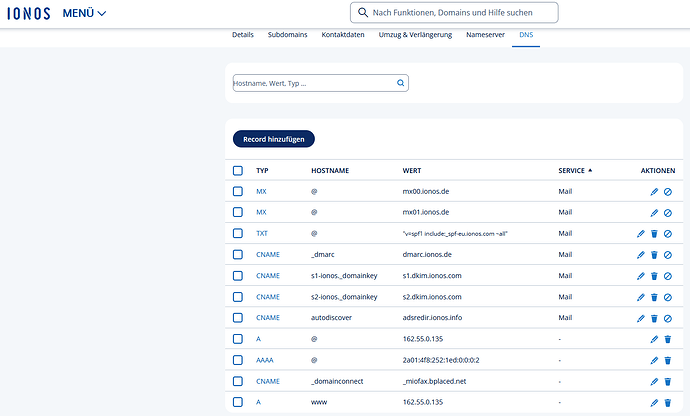Focus the Hostname, Wert, Typ filter field
The height and width of the screenshot is (416, 690).
[313, 84]
